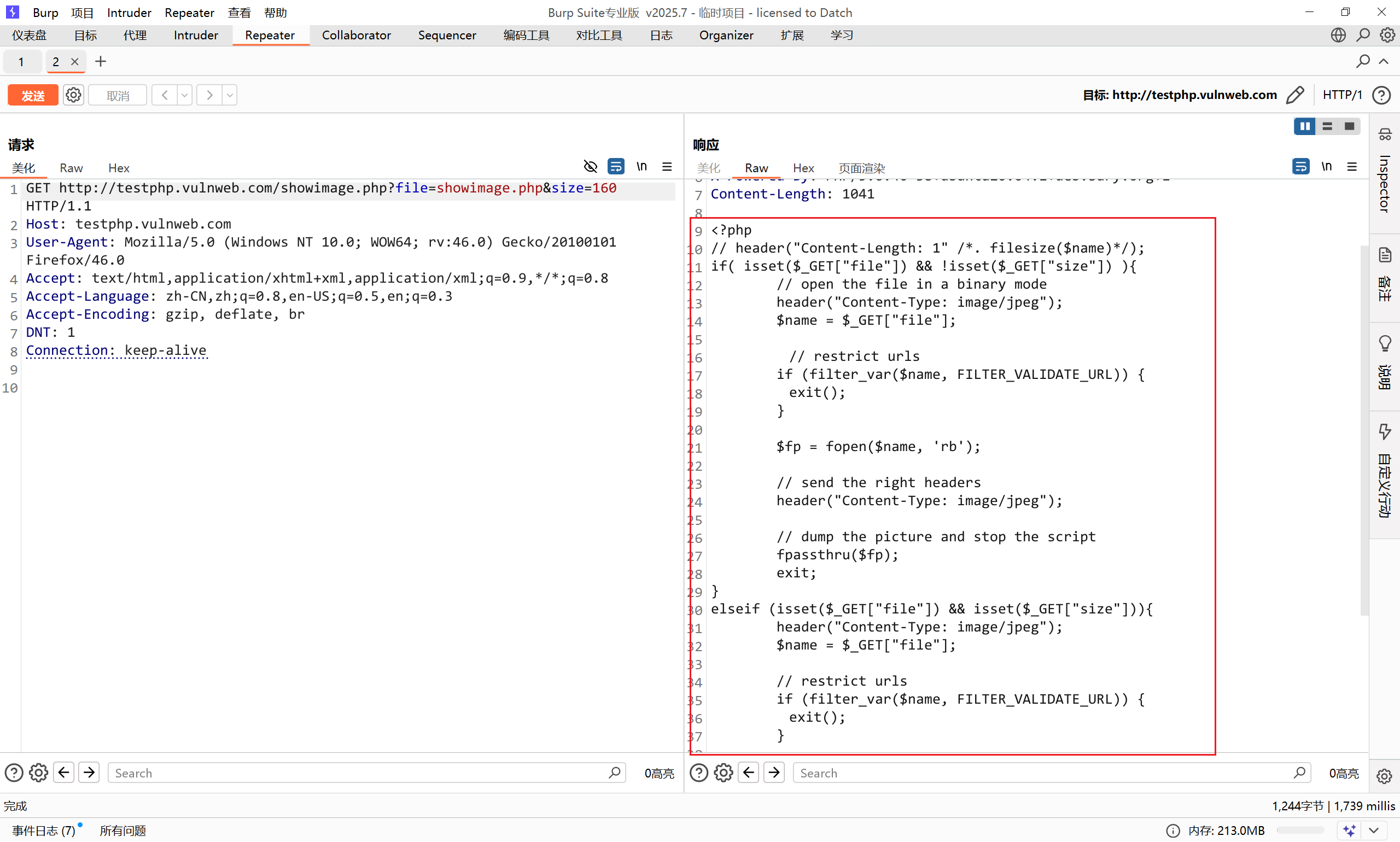Toggle line wrap icon in request panel

[x=616, y=167]
